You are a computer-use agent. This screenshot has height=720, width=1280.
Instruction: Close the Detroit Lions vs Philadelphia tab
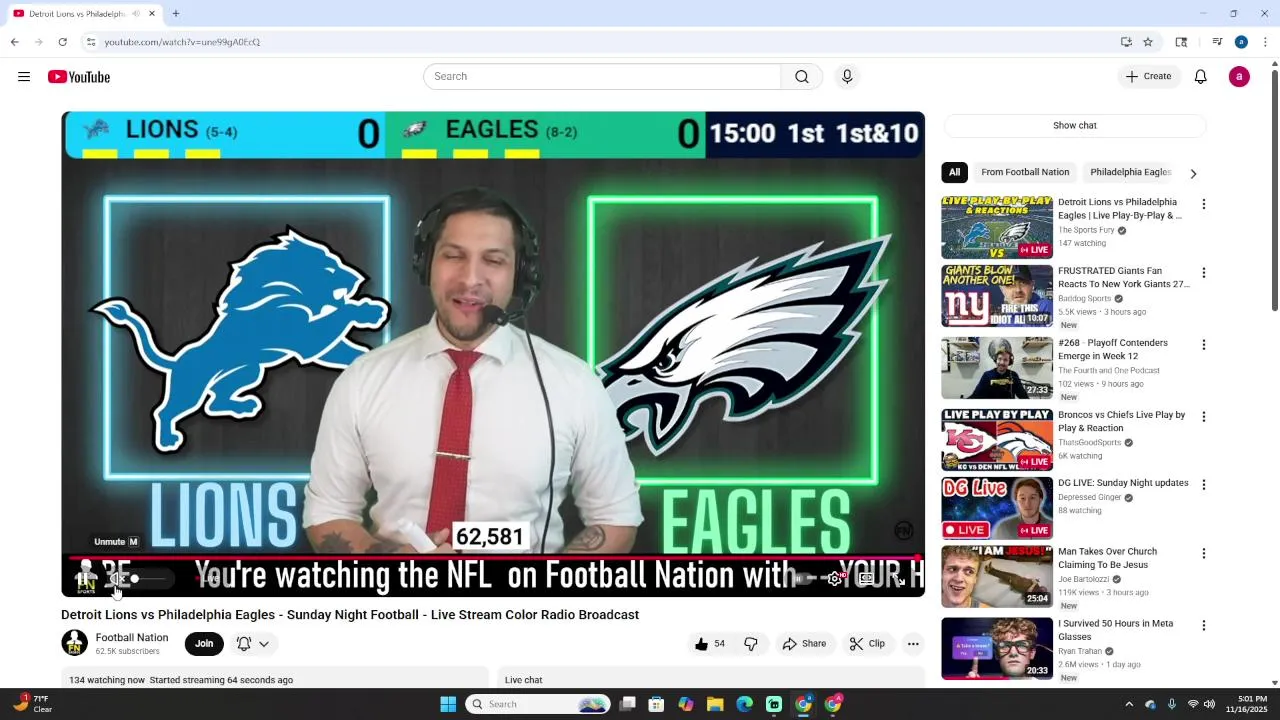[x=152, y=14]
